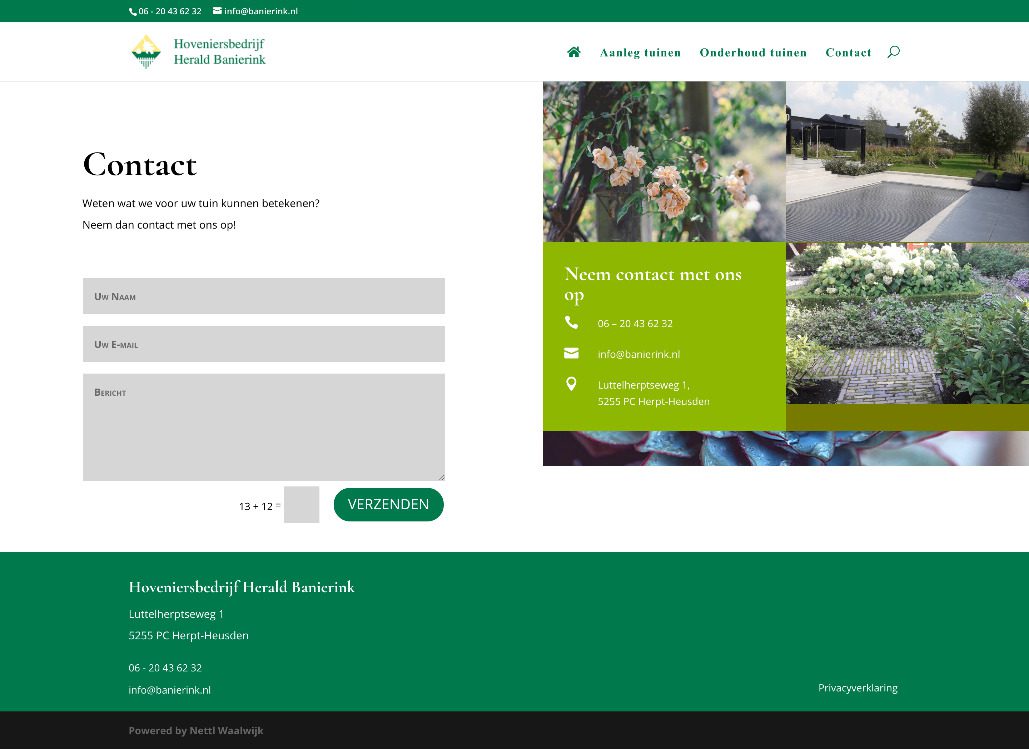Viewport: 1029px width, 750px height.
Task: Open the Privacyverklaring link
Action: pyautogui.click(x=858, y=688)
